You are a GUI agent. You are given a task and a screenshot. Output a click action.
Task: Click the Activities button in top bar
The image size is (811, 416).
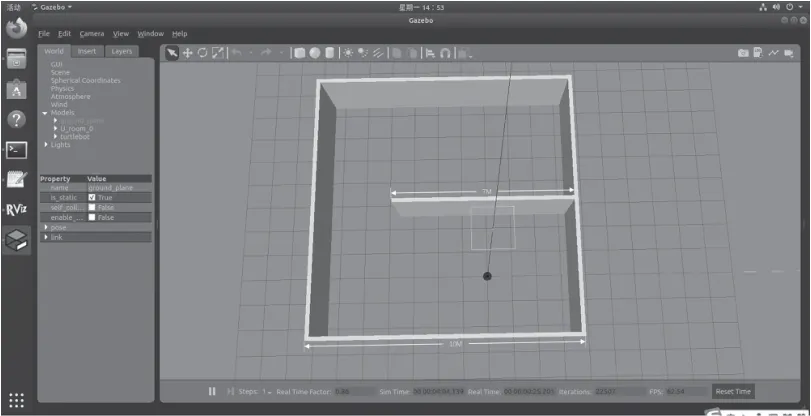tap(13, 7)
